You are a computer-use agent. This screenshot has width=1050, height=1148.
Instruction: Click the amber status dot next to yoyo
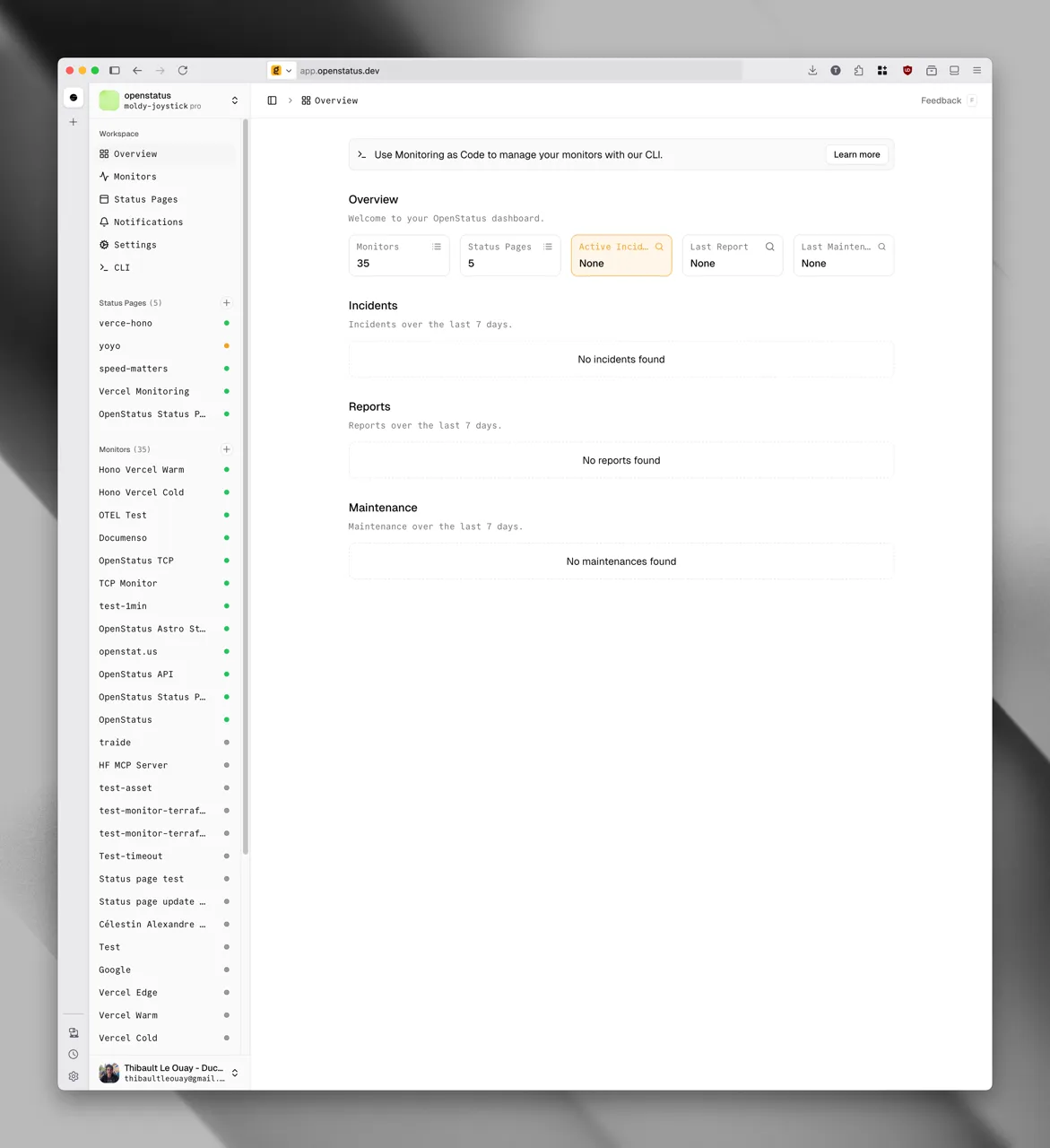[226, 345]
